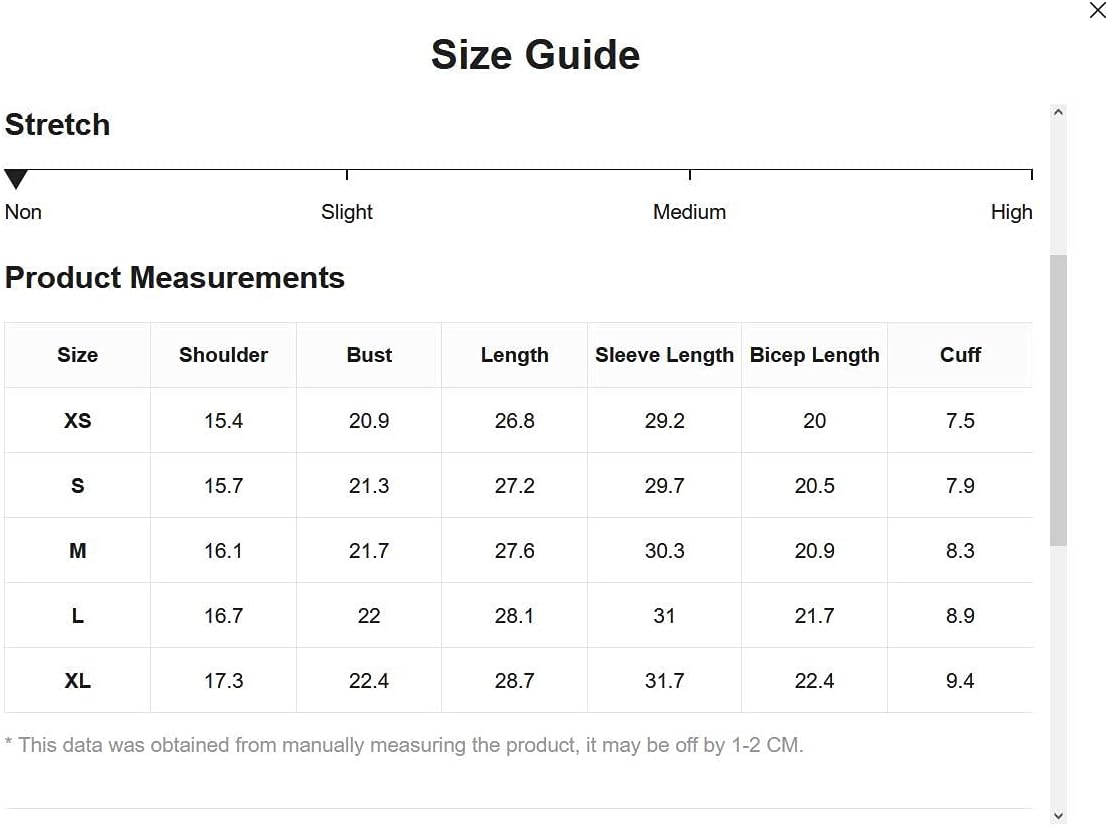This screenshot has width=1108, height=826.
Task: Click the Sleeve Length column header
Action: tap(664, 355)
